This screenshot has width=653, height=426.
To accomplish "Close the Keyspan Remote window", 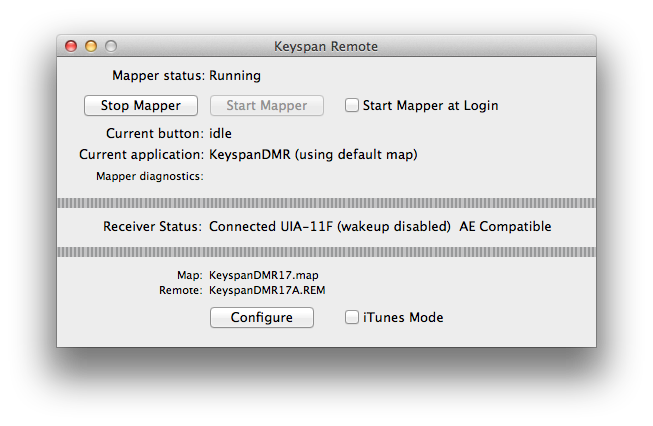I will pyautogui.click(x=71, y=46).
